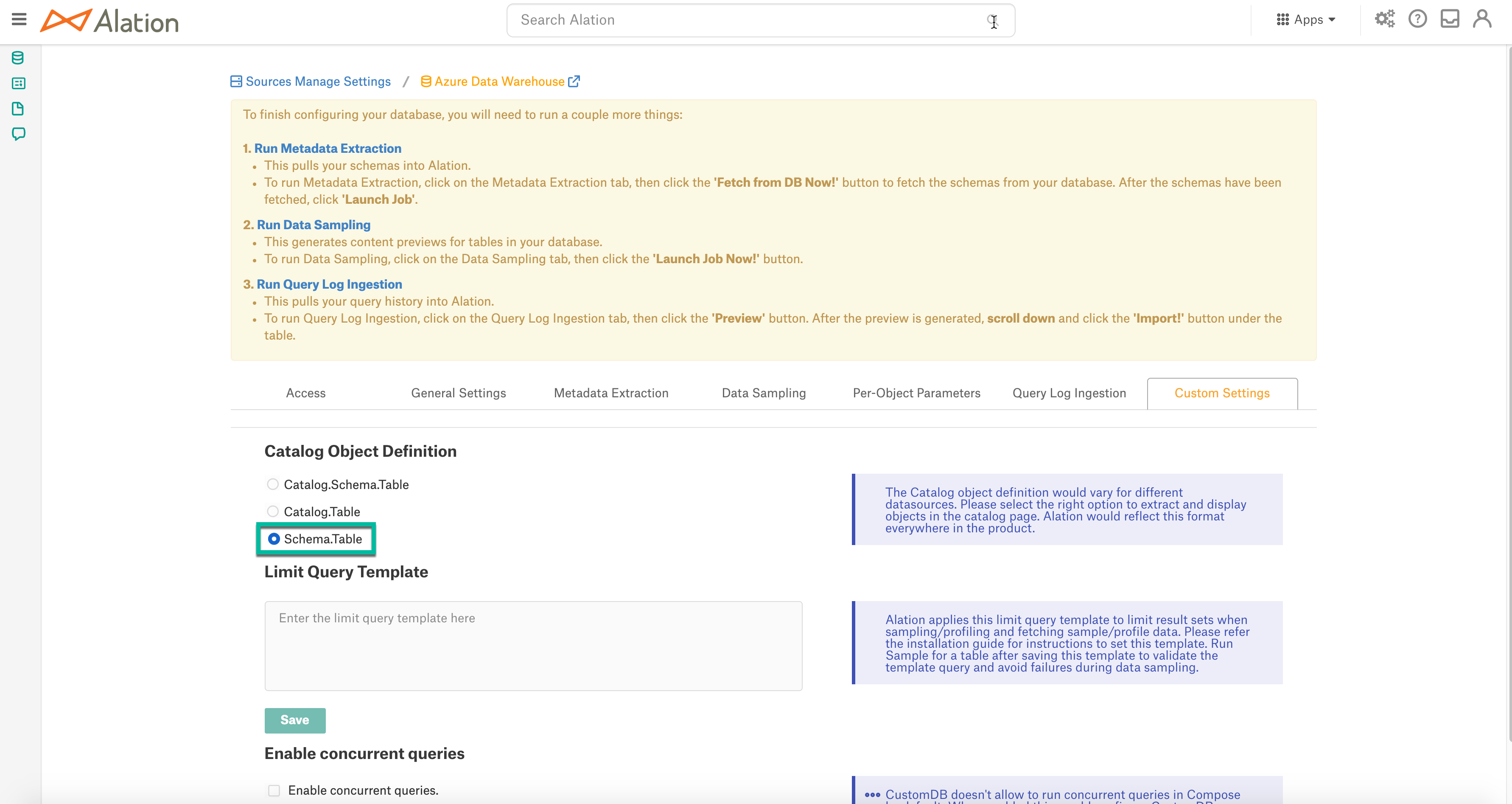Select the Catalog.Table radio option
1512x804 pixels.
coord(272,512)
